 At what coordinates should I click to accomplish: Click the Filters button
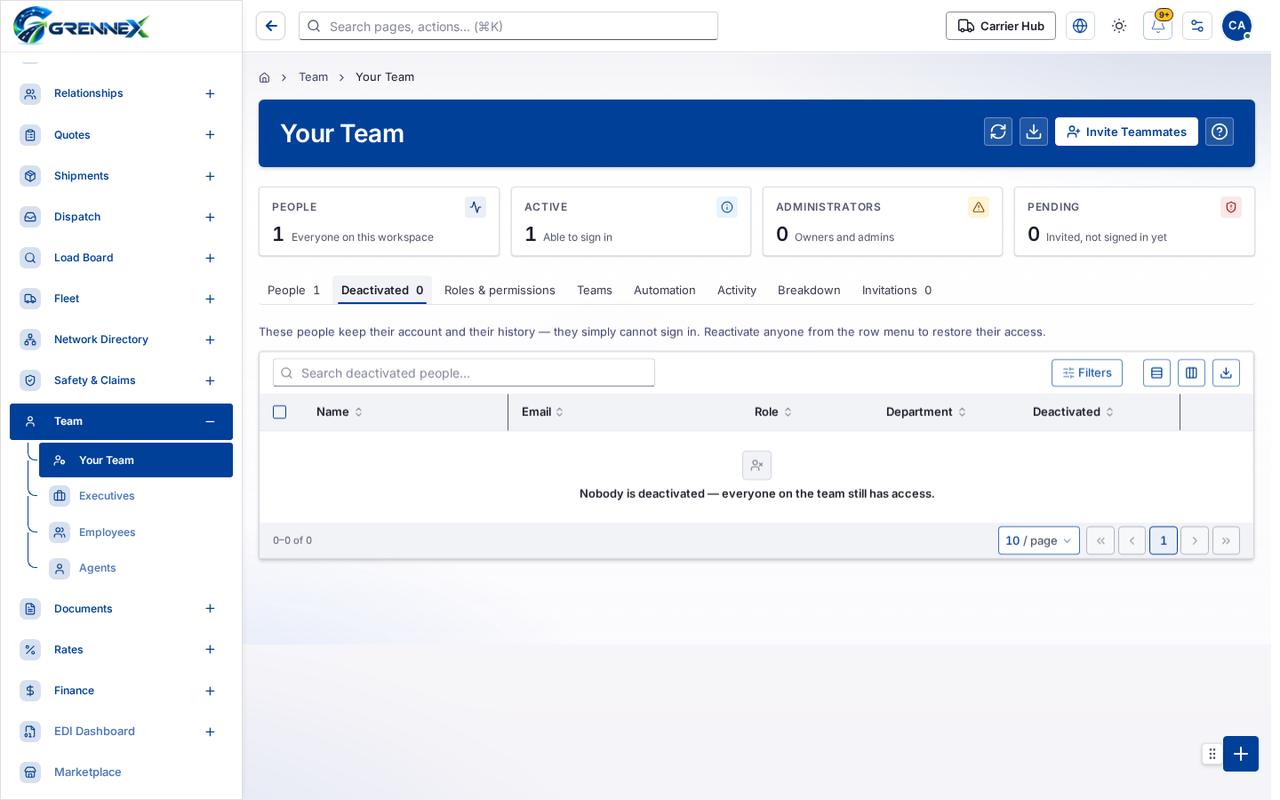pyautogui.click(x=1087, y=373)
